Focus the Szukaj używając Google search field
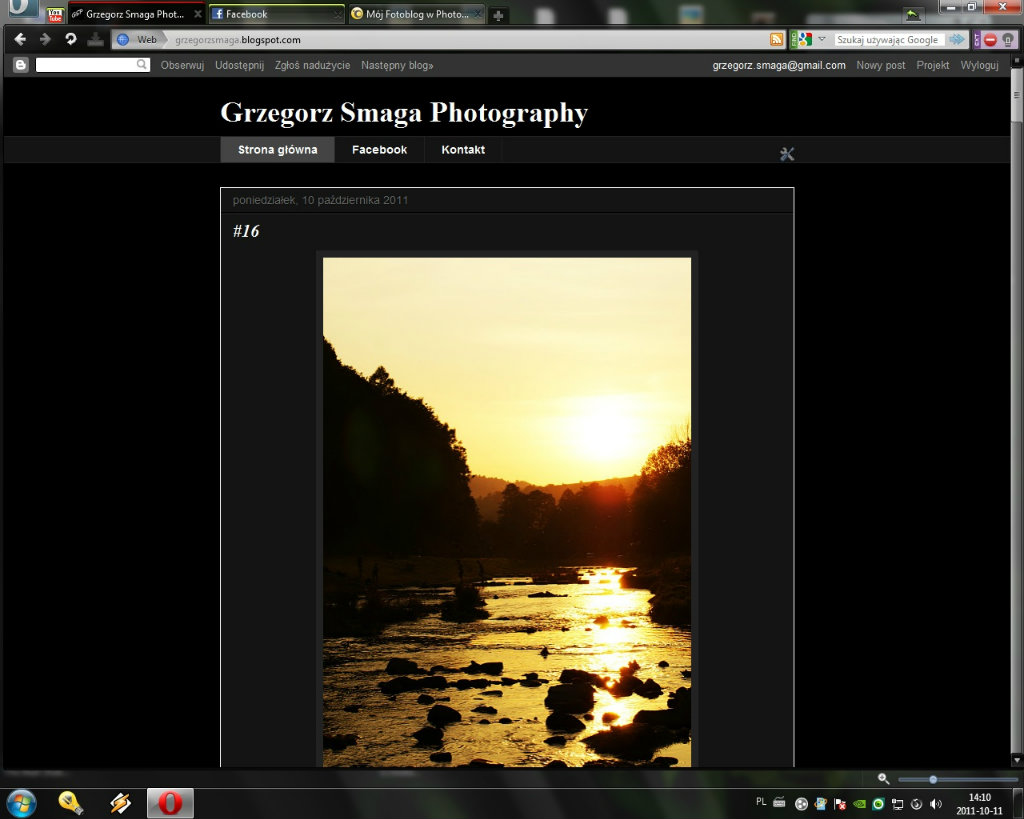The width and height of the screenshot is (1024, 819). pos(888,40)
